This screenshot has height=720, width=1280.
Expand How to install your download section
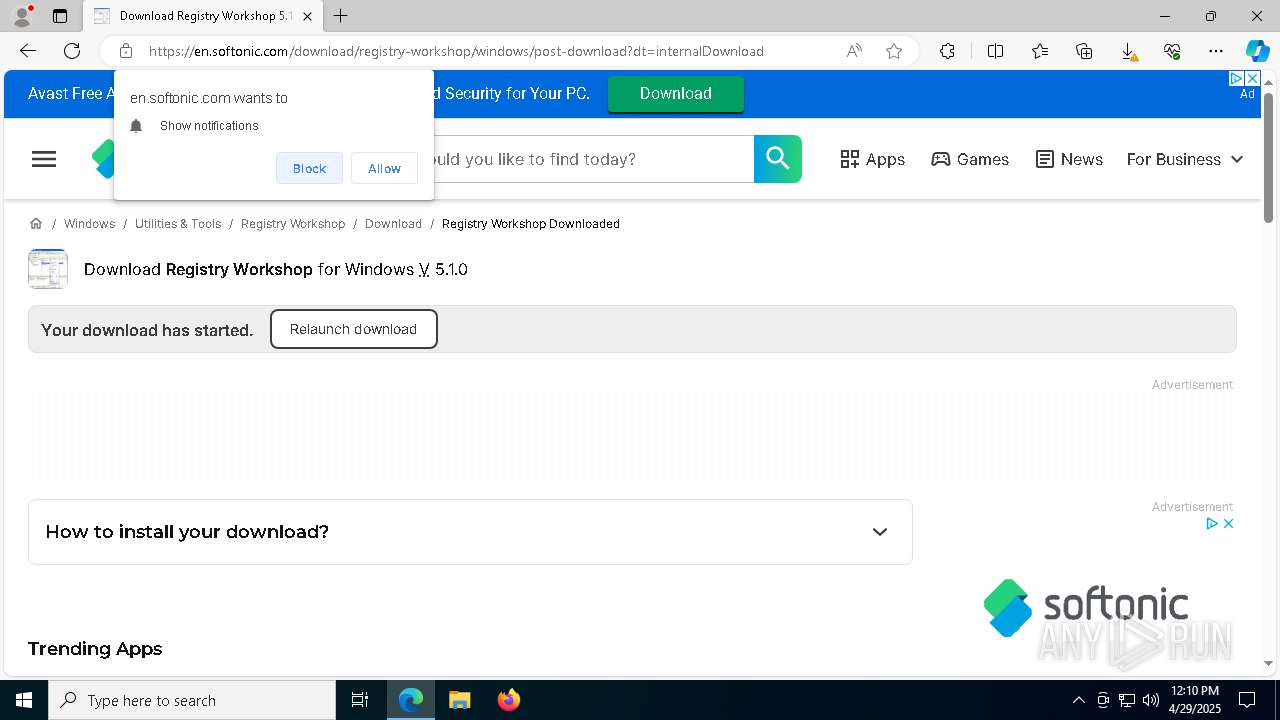pyautogui.click(x=470, y=532)
